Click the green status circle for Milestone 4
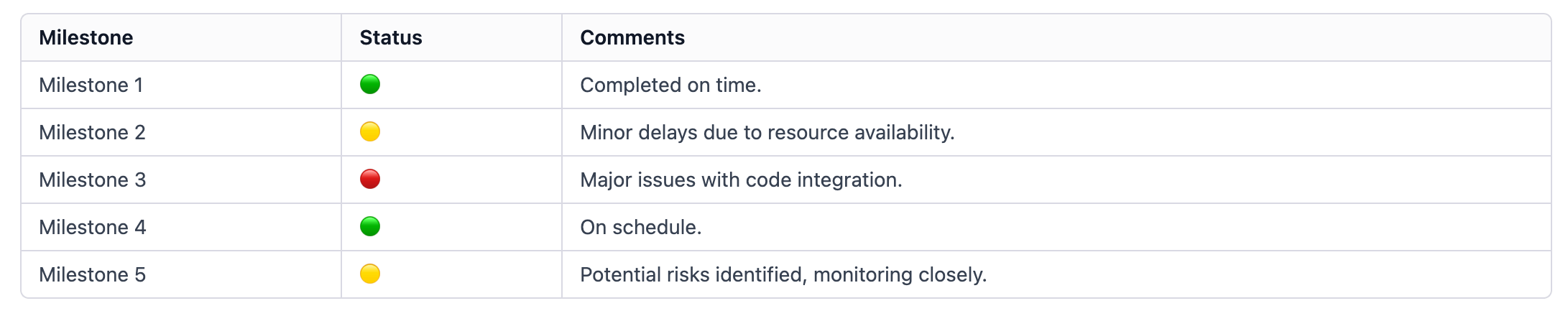 coord(370,227)
